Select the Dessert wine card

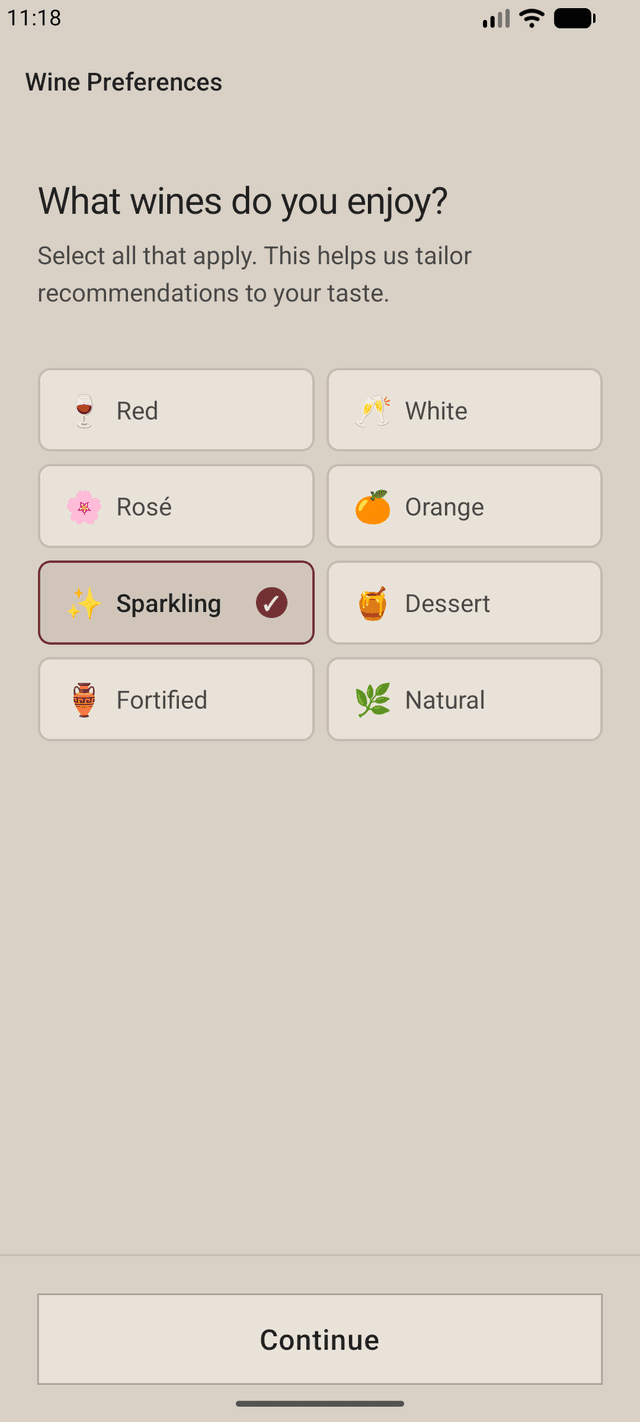point(464,603)
